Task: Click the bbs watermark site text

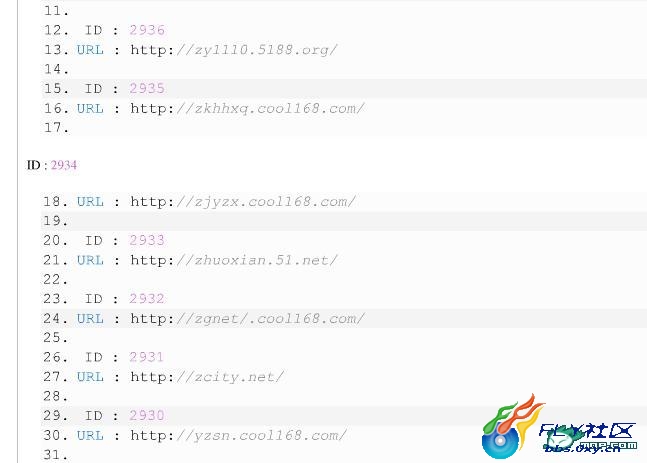Action: 583,448
